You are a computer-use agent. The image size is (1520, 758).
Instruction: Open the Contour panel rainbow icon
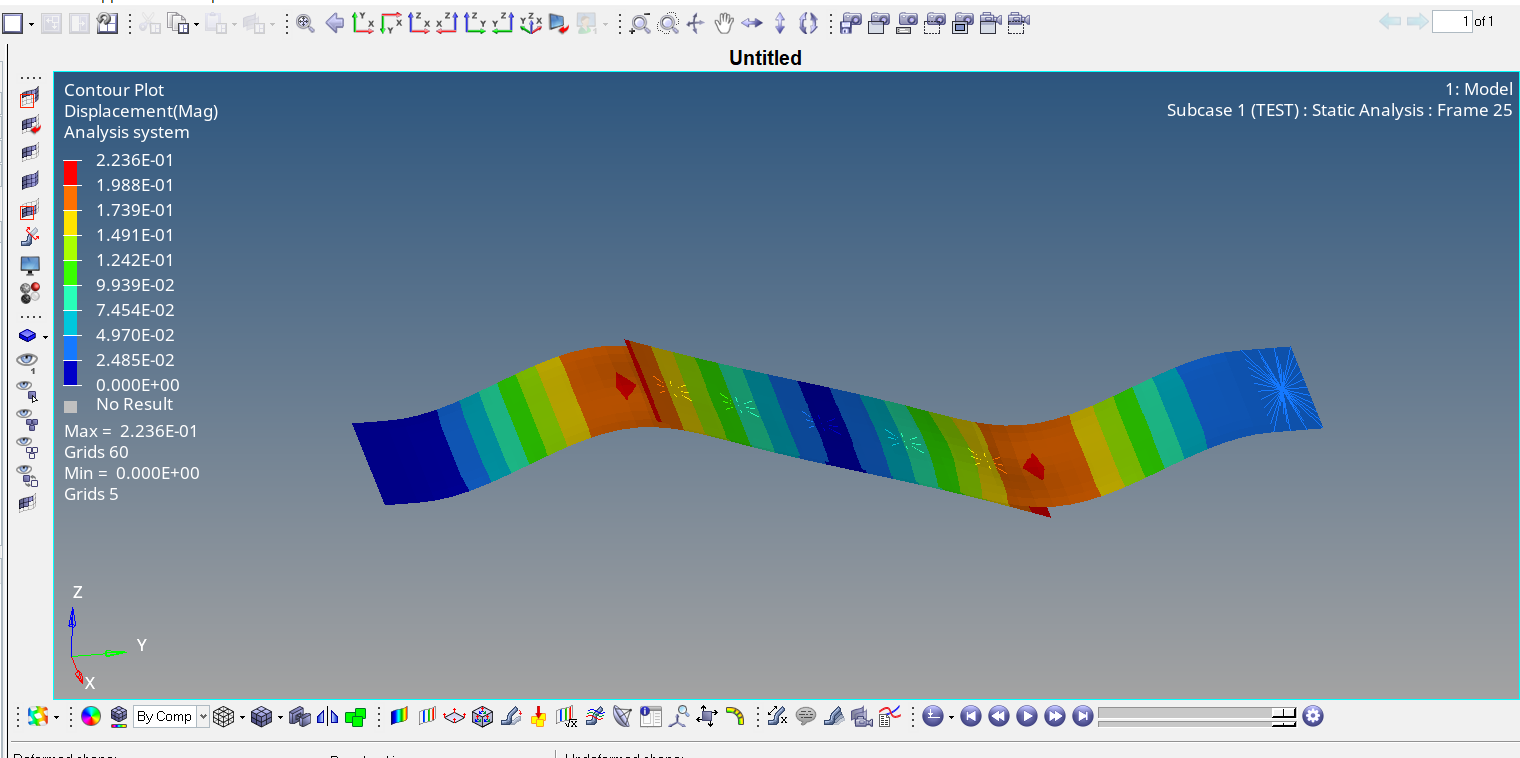pos(399,716)
